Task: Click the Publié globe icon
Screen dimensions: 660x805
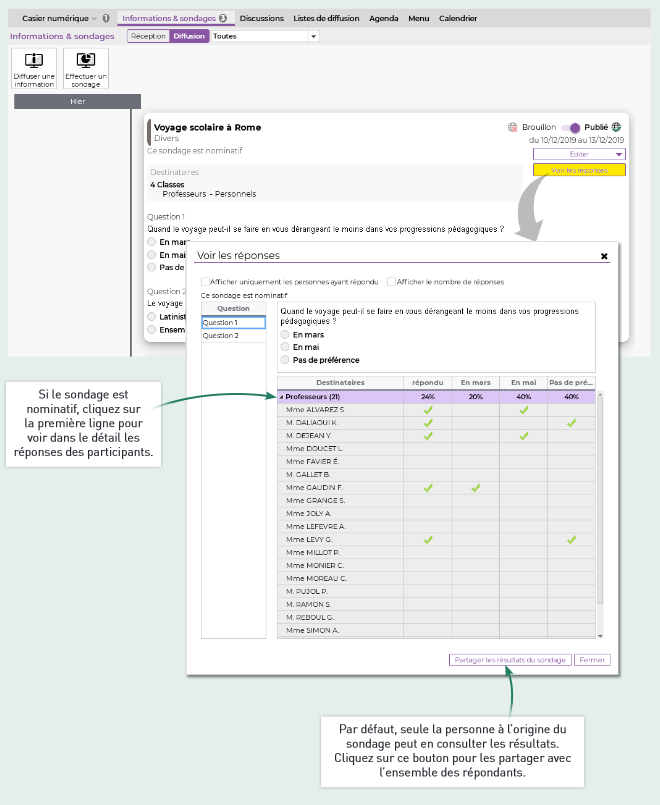Action: tap(616, 127)
